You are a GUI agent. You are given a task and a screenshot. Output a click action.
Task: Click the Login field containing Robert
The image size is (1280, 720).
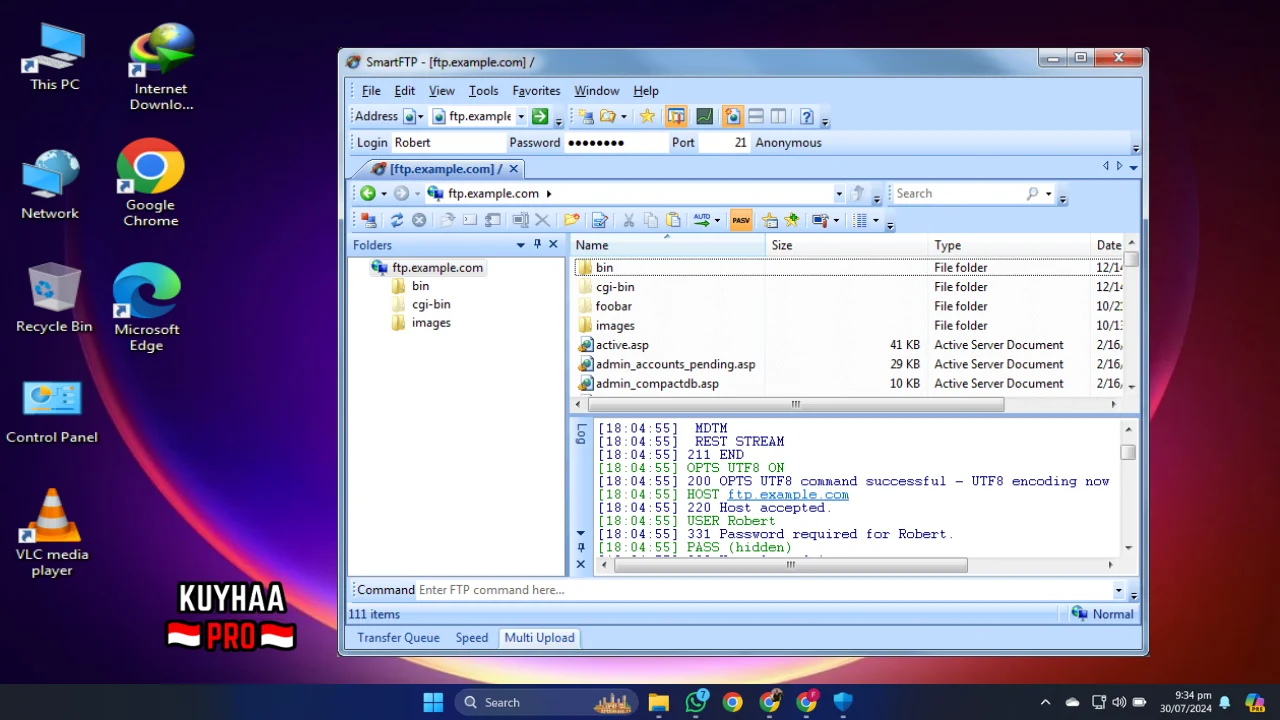(x=448, y=143)
